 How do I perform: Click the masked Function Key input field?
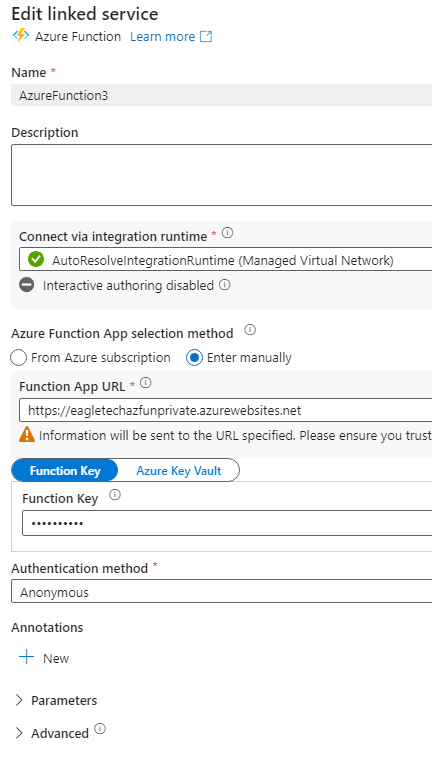[227, 523]
